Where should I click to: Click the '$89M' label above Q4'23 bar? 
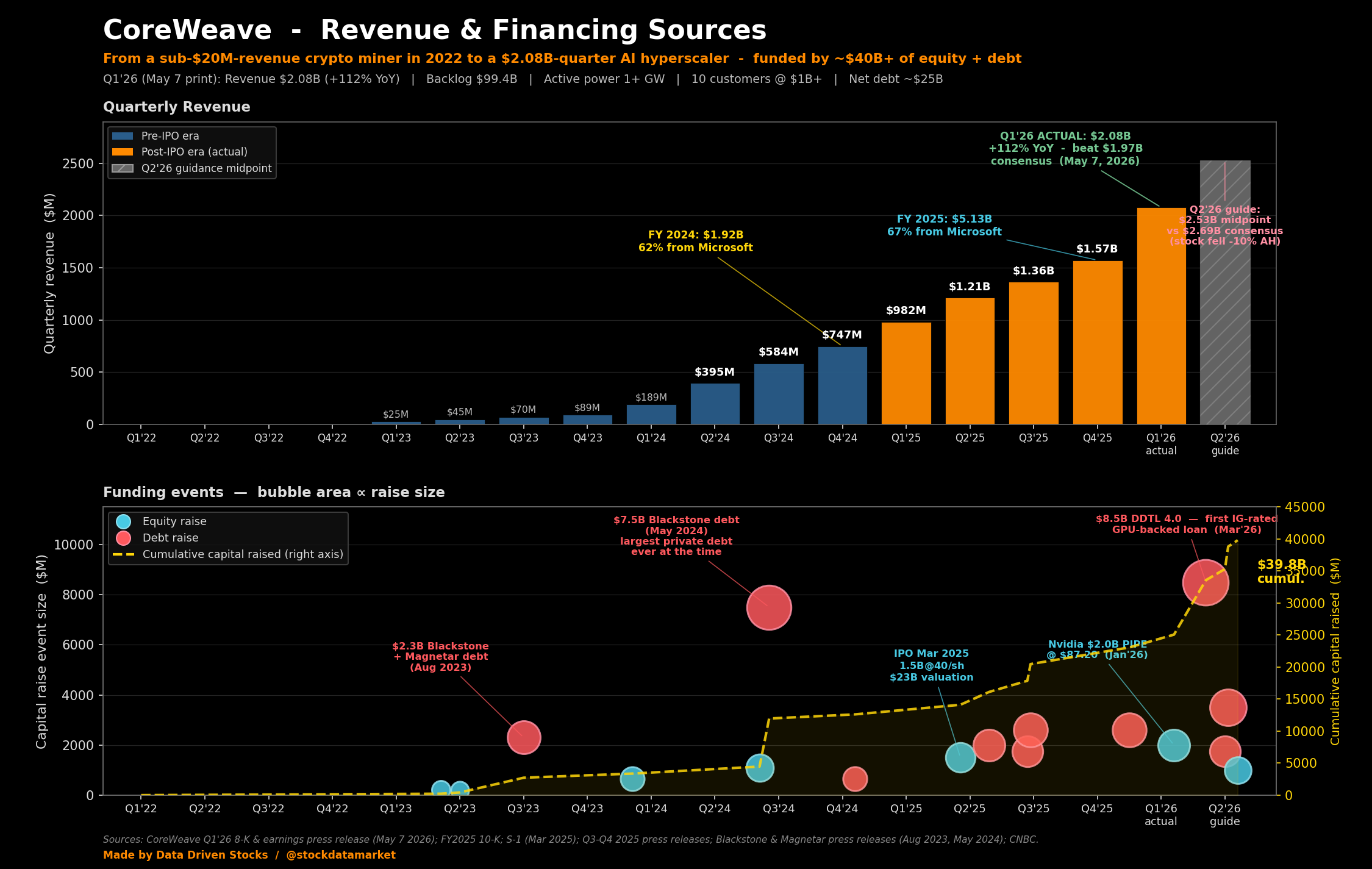tap(587, 408)
